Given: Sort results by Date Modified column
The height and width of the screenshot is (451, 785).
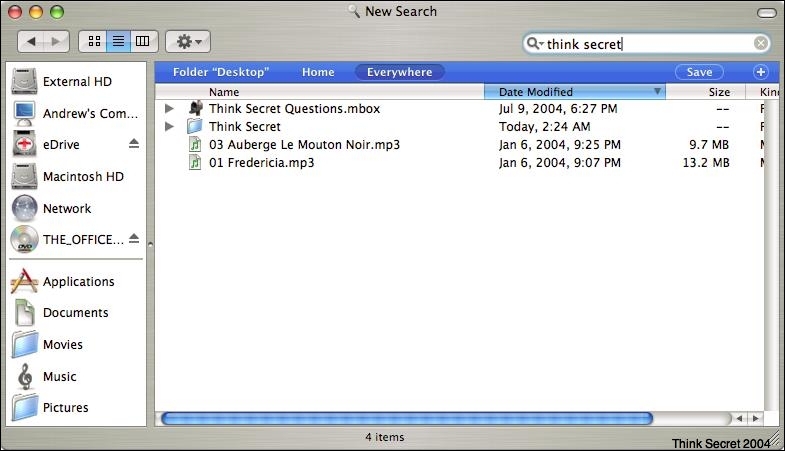Looking at the screenshot, I should pyautogui.click(x=575, y=92).
